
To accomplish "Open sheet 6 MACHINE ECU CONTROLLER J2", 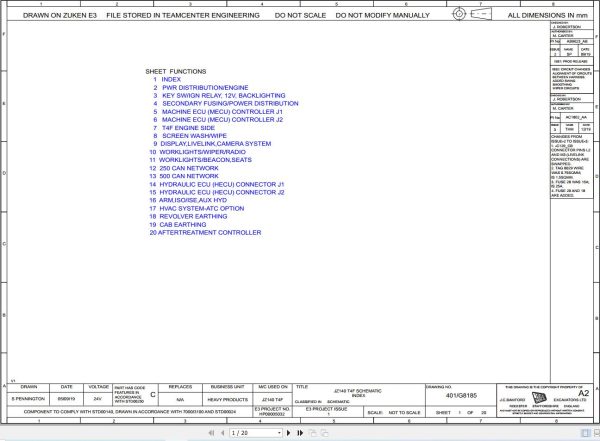I will pyautogui.click(x=218, y=120).
